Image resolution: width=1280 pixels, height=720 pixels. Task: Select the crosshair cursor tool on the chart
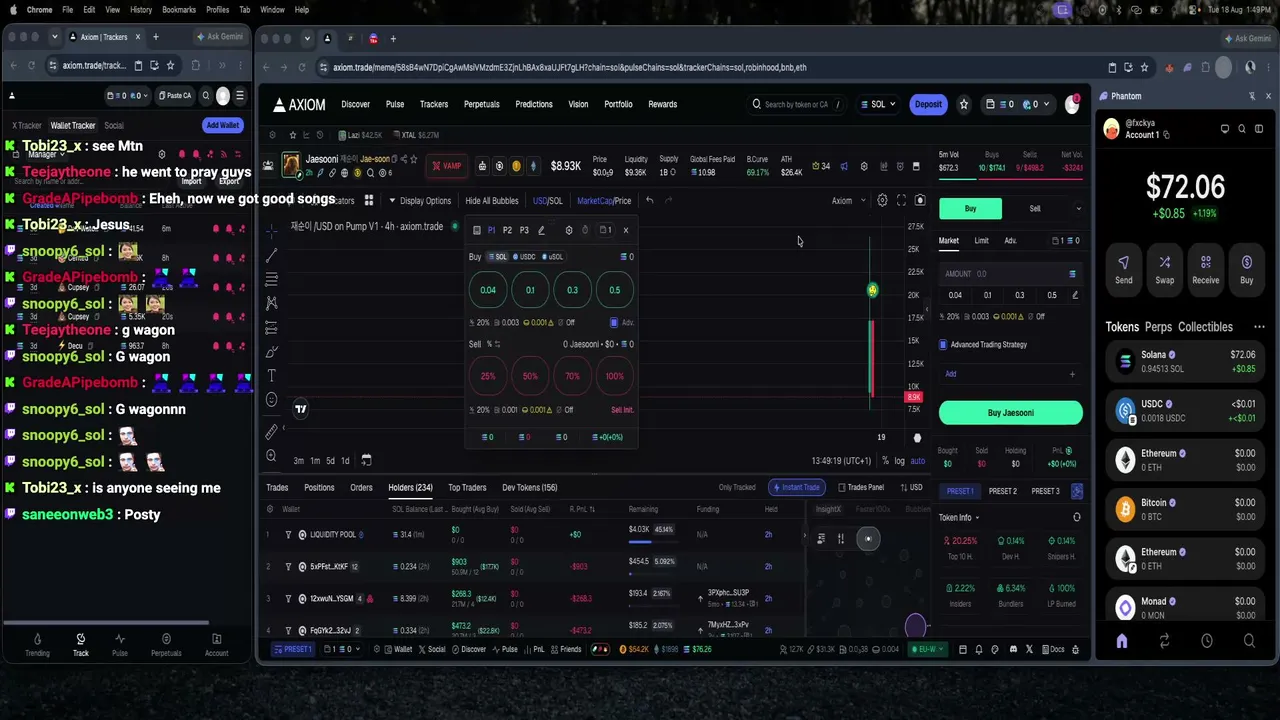click(x=271, y=231)
